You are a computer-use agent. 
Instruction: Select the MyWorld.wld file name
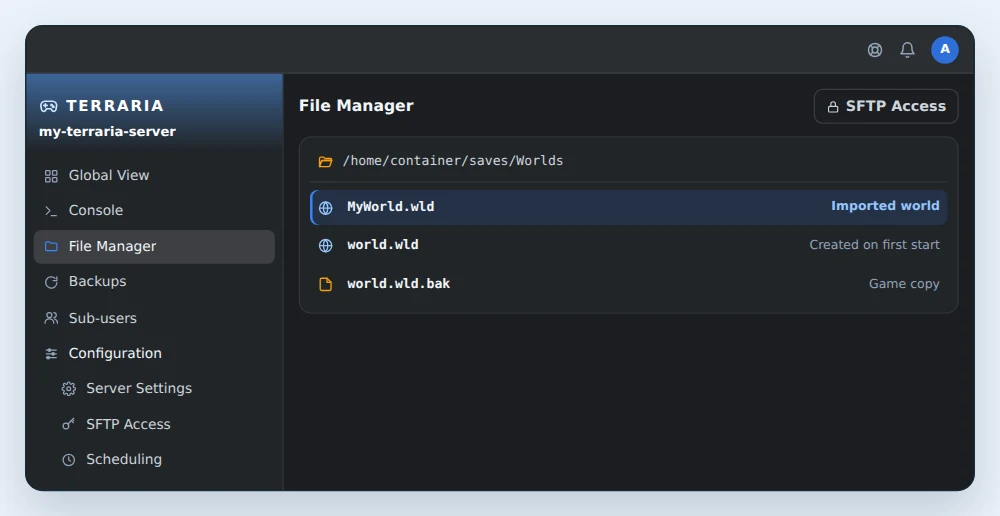point(390,207)
